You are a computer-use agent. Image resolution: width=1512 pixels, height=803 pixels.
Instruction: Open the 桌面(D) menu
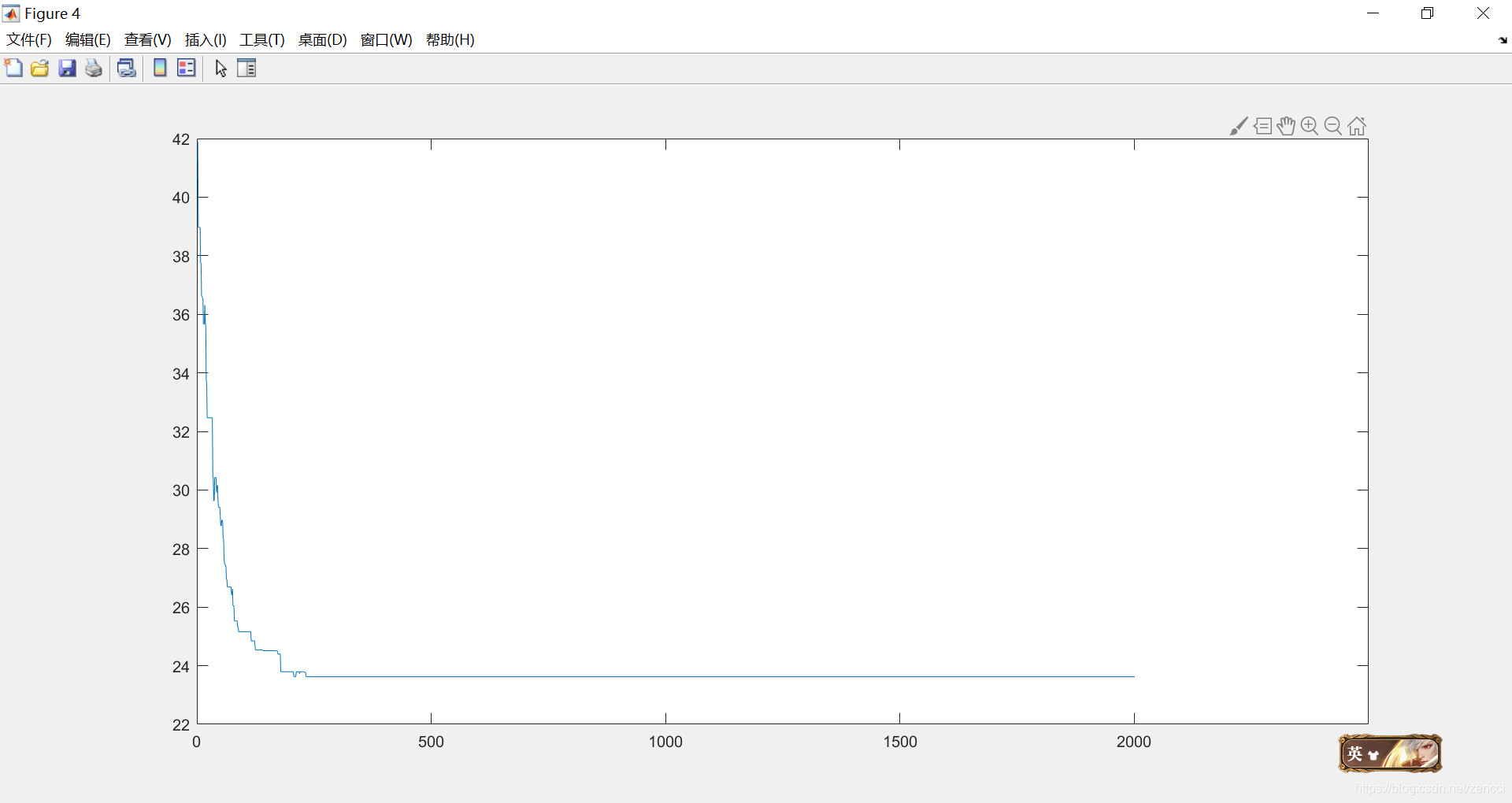pyautogui.click(x=322, y=40)
